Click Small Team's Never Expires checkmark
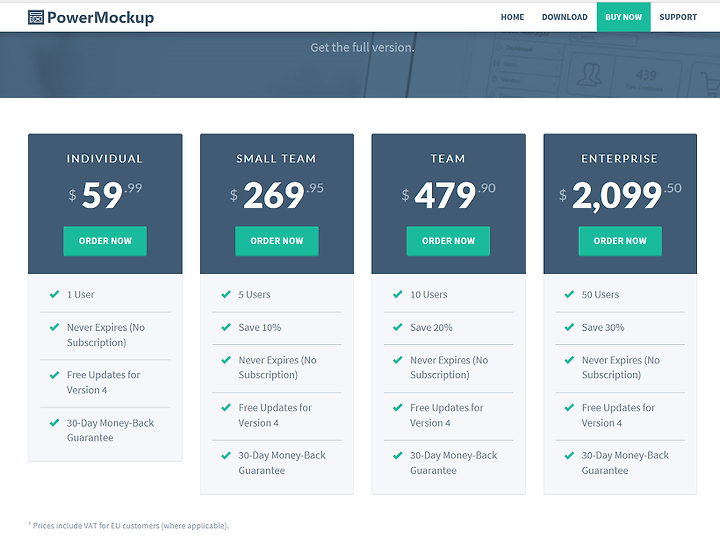This screenshot has height=539, width=720. coord(226,360)
